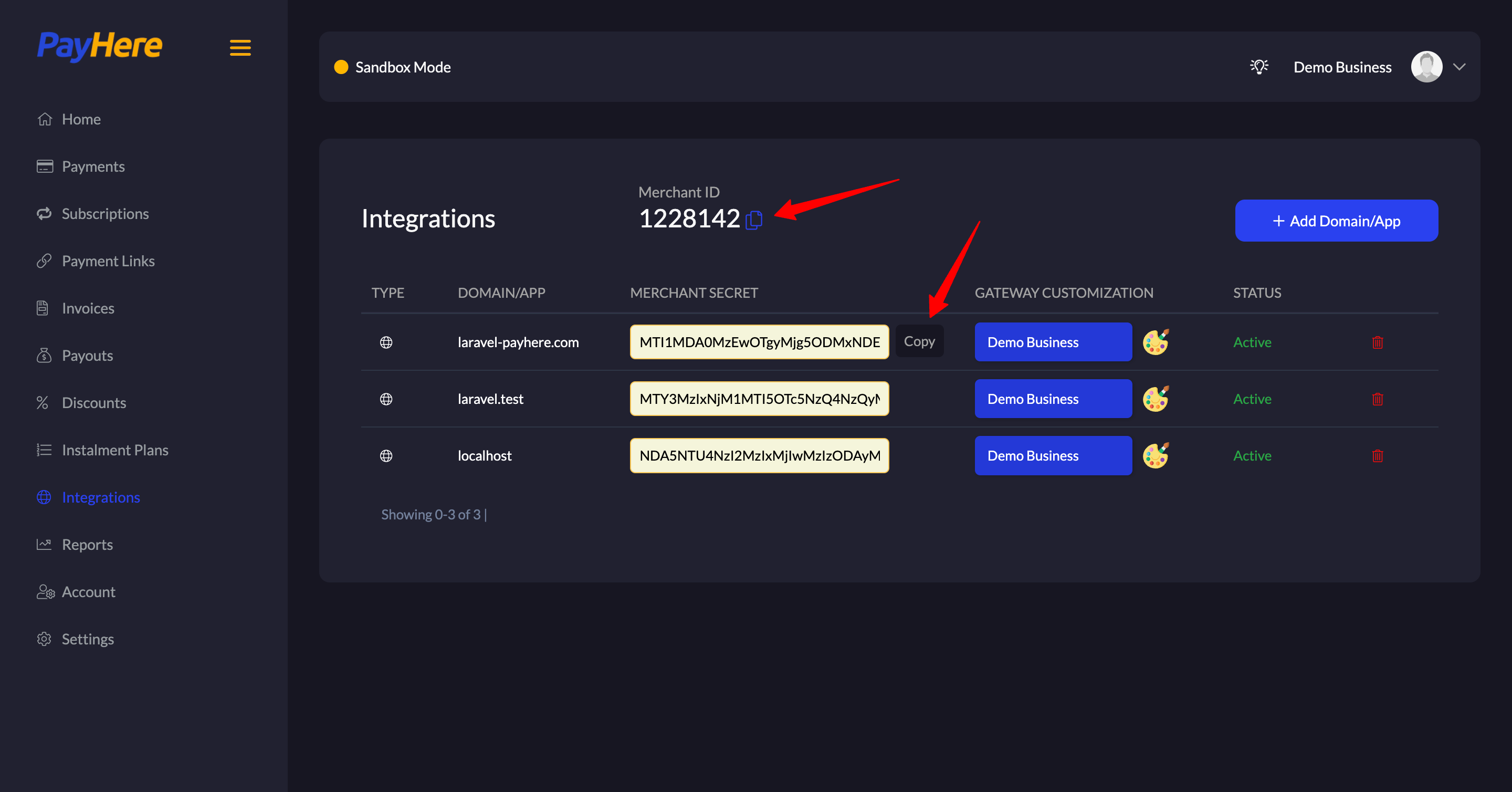Image resolution: width=1512 pixels, height=792 pixels.
Task: Open the user profile dropdown chevron
Action: coord(1459,67)
